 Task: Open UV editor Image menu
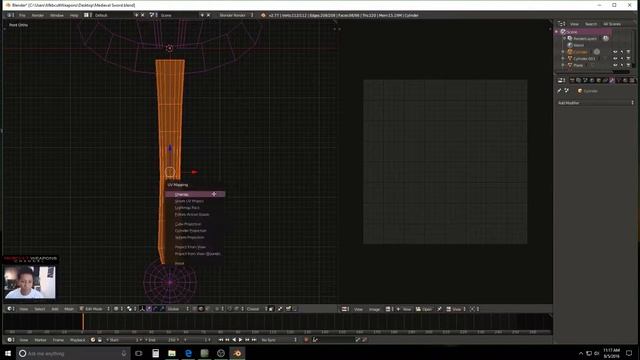pos(374,309)
